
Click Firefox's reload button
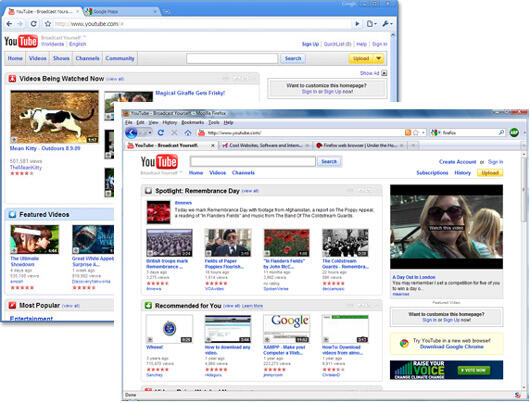pos(161,133)
